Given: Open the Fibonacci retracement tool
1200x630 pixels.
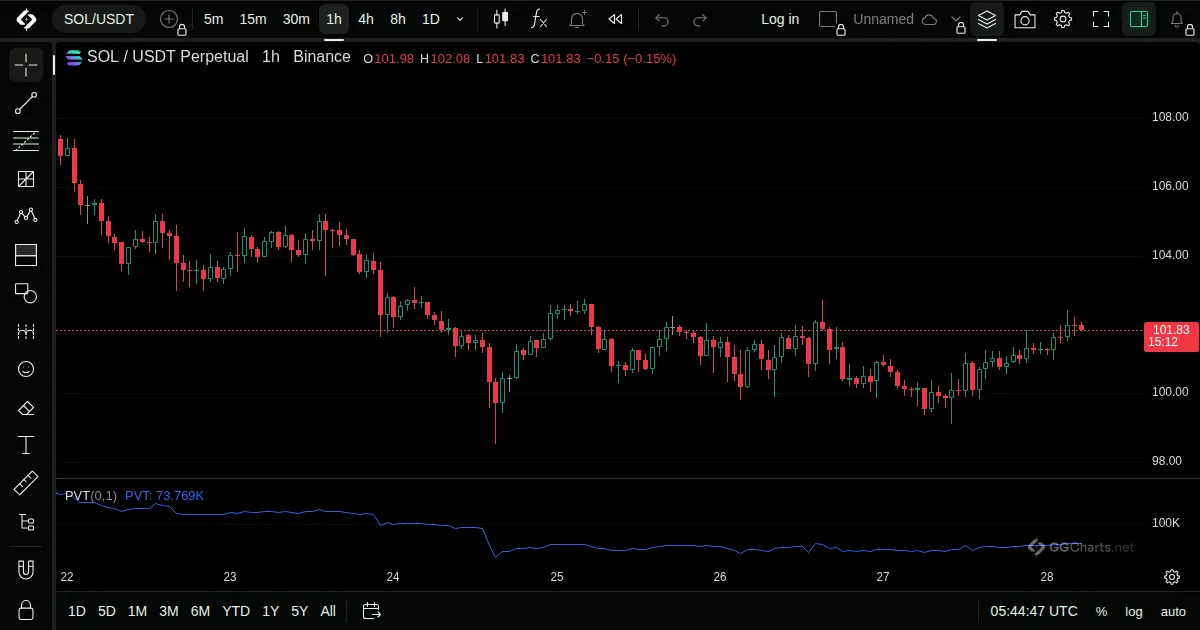Looking at the screenshot, I should (26, 141).
